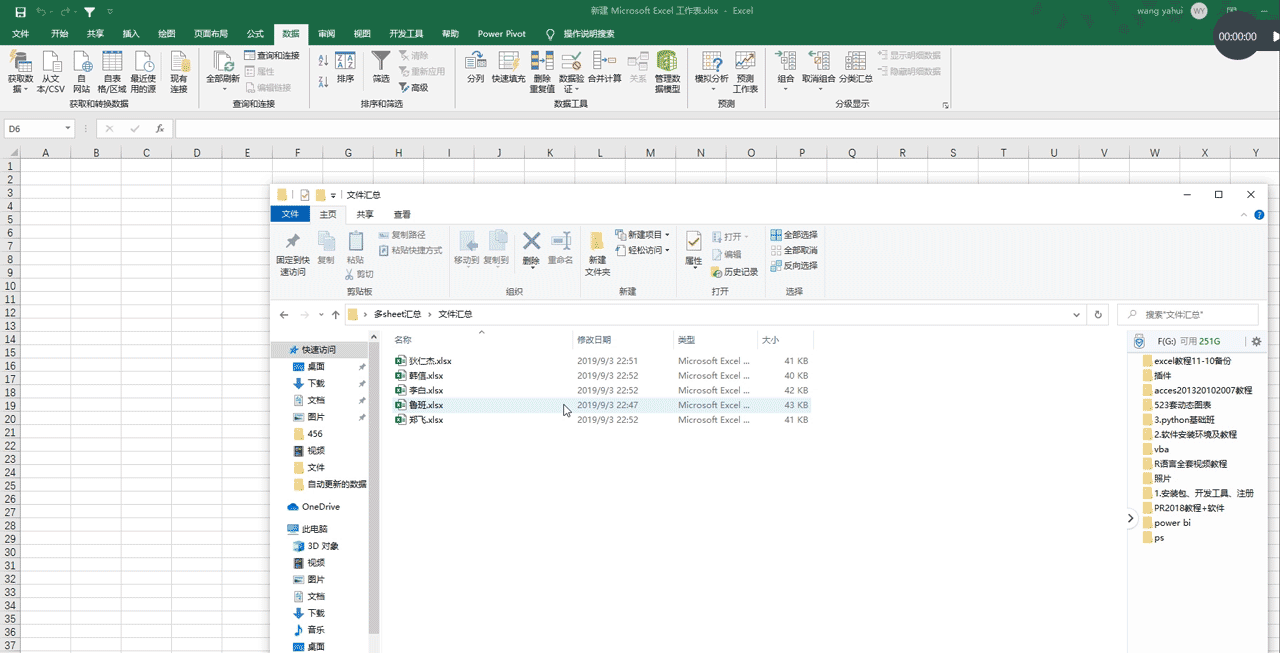Click Excel formula bar input field
1280x653 pixels.
coord(727,129)
